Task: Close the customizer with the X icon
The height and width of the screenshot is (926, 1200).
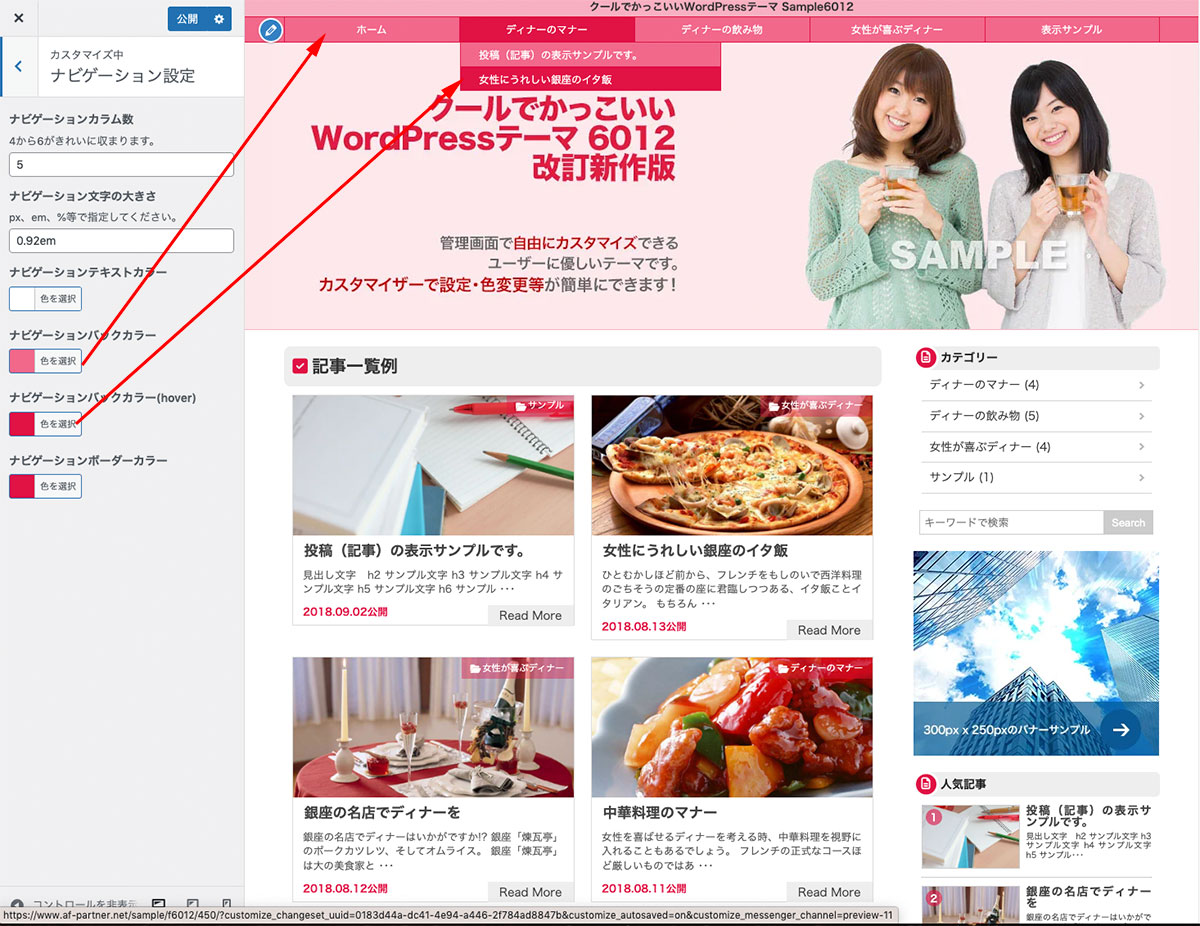Action: [x=18, y=18]
